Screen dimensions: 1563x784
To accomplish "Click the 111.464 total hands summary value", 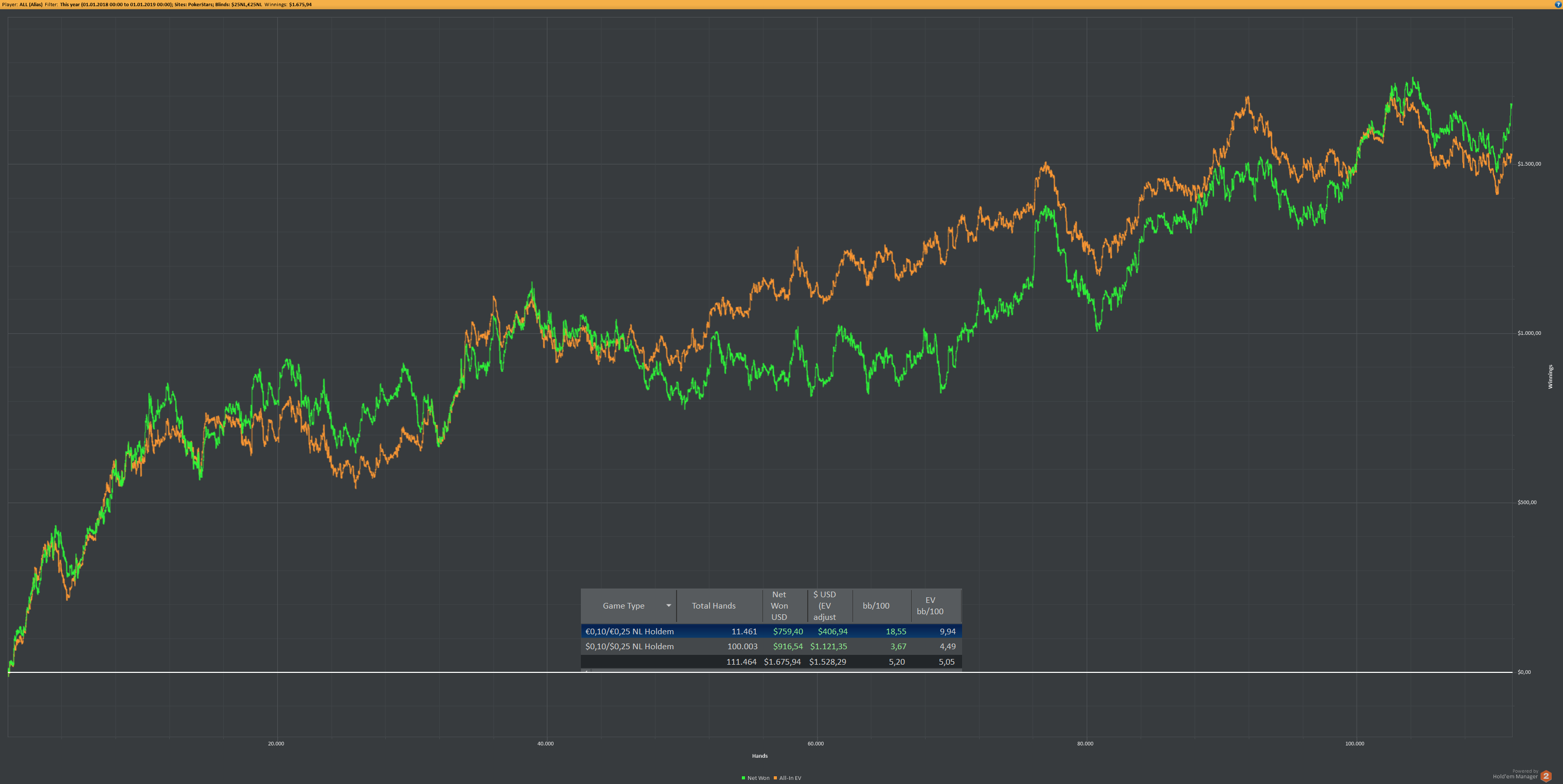I will coord(741,662).
